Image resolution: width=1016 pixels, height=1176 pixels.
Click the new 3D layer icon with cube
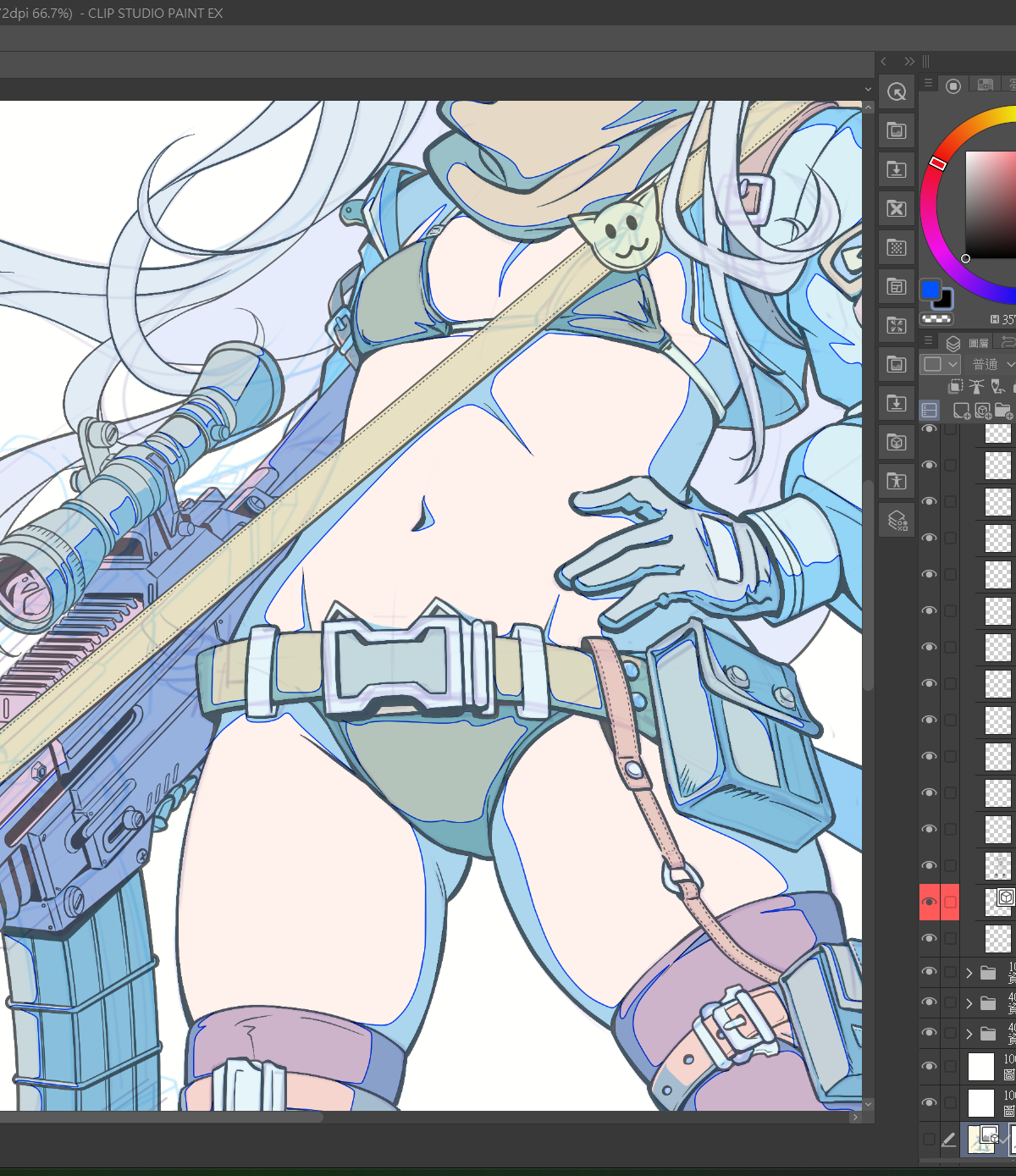pos(982,411)
